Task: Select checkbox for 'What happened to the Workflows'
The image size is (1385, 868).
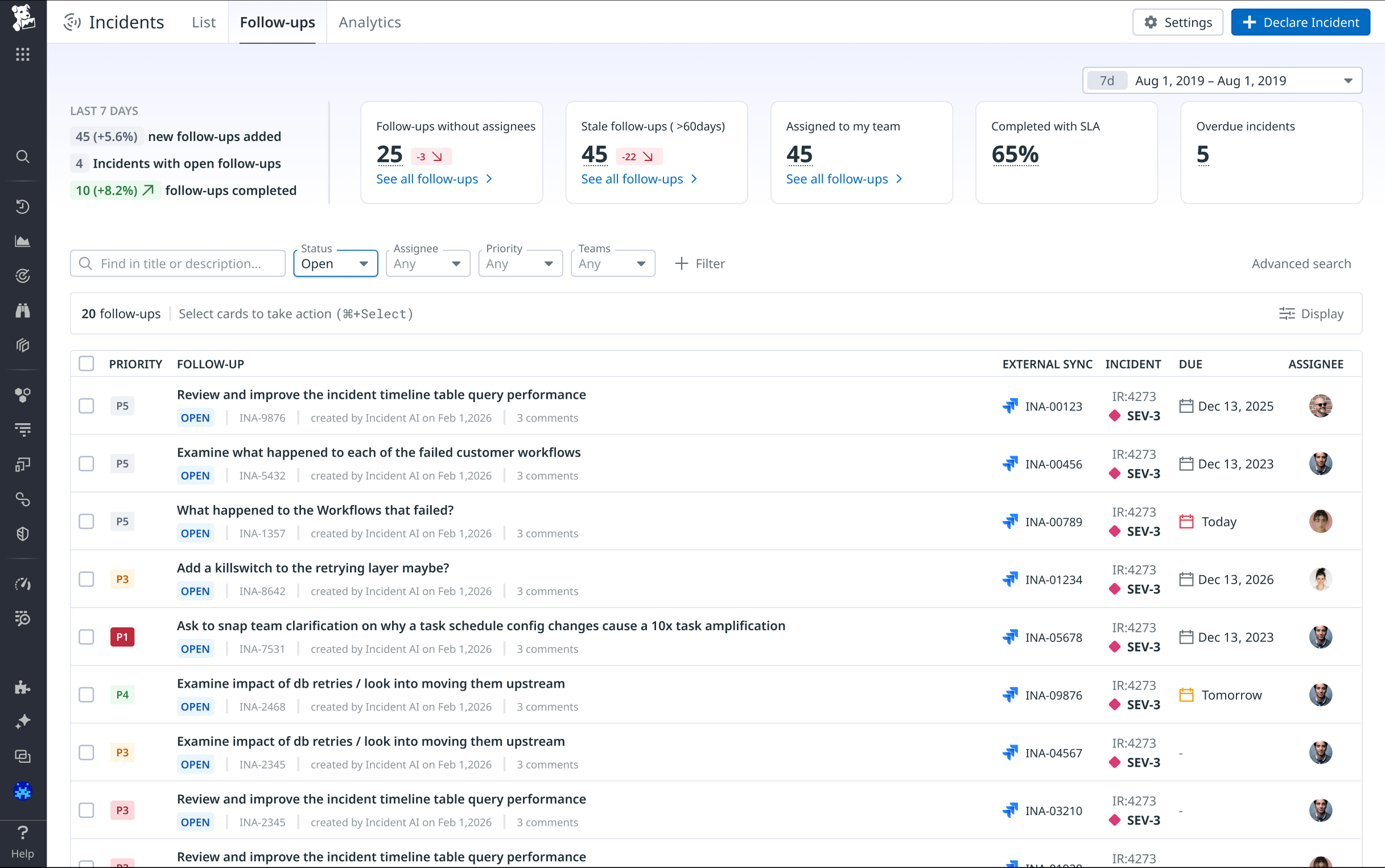Action: pos(86,521)
